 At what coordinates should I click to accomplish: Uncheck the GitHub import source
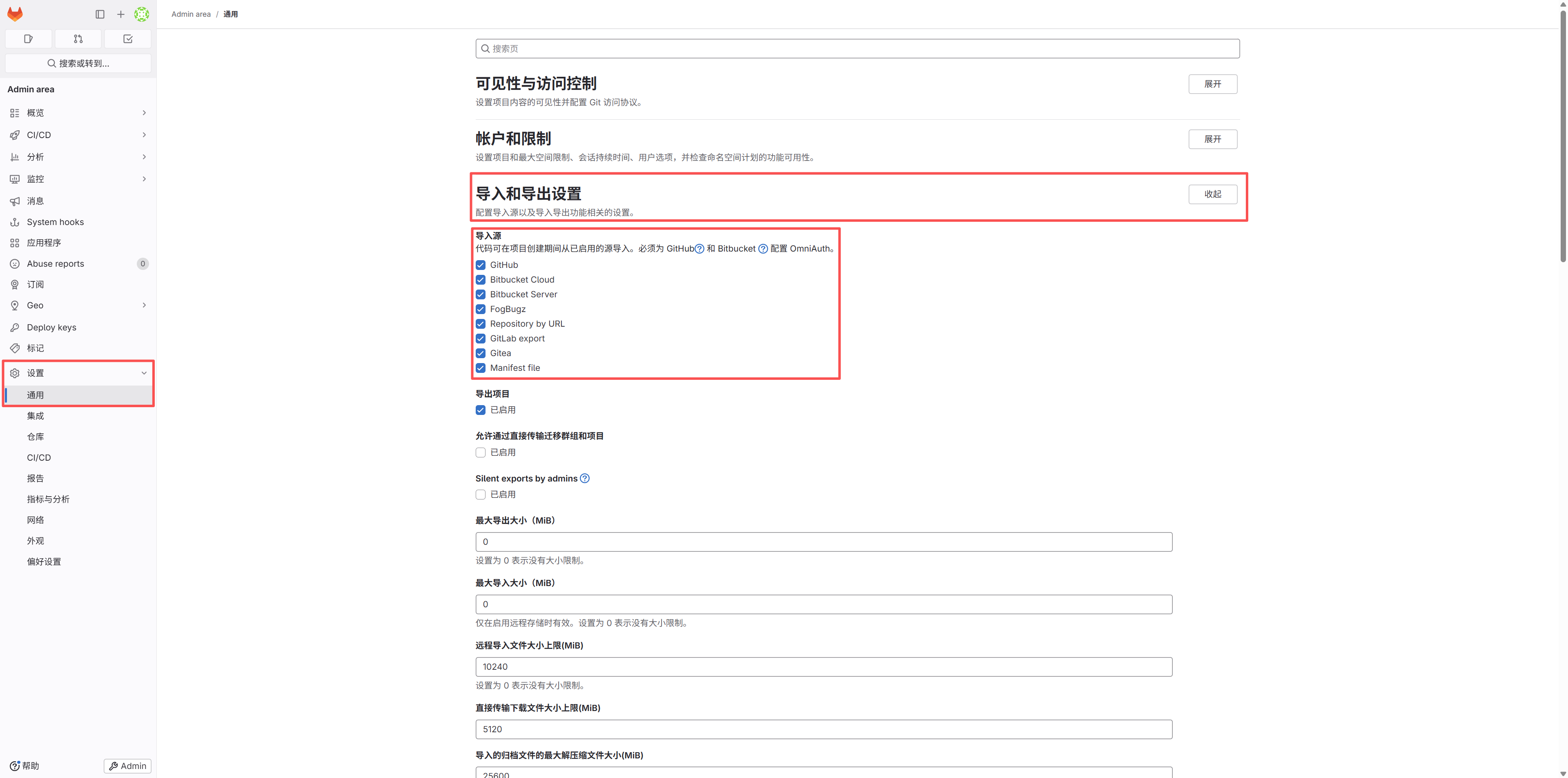click(x=480, y=265)
